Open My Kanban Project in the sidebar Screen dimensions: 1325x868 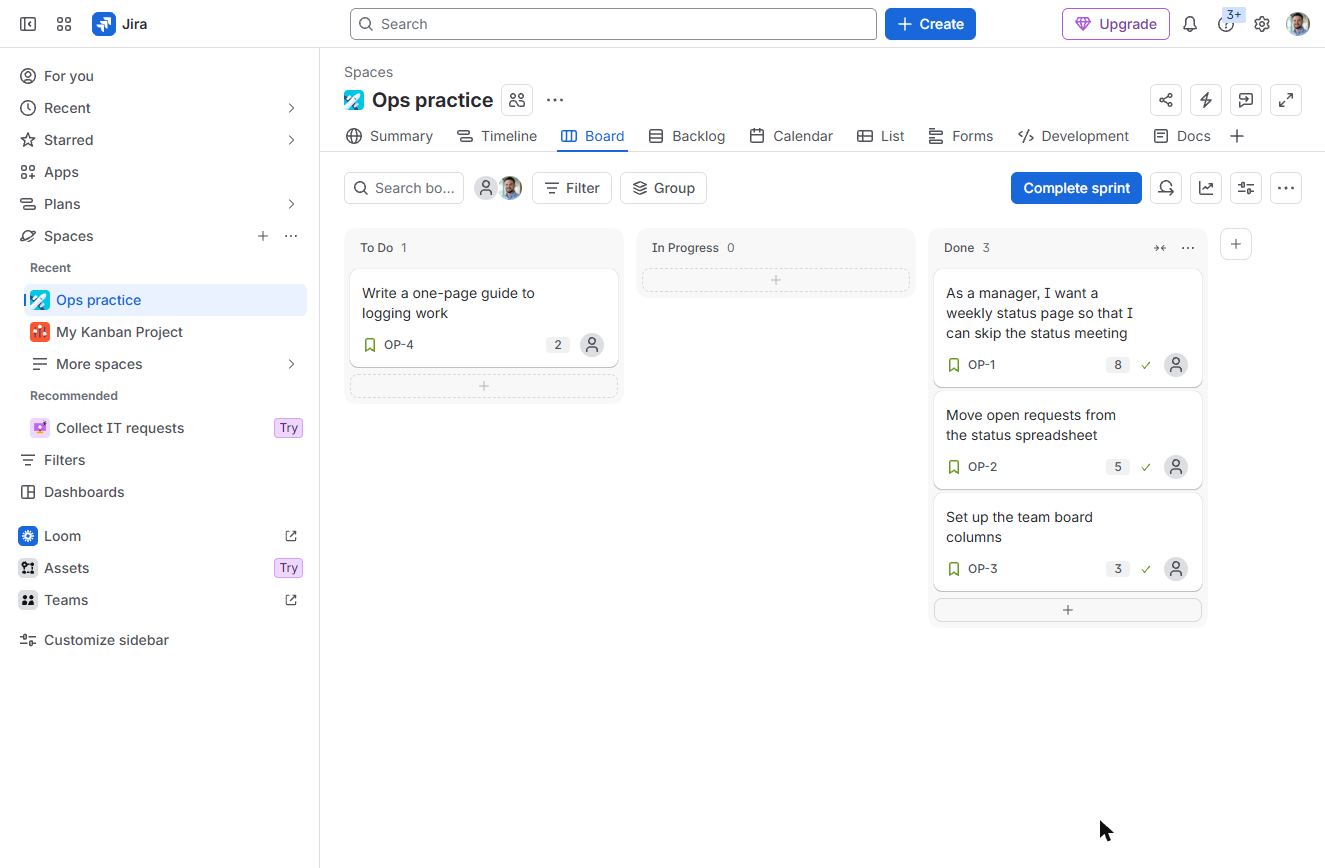(165, 332)
